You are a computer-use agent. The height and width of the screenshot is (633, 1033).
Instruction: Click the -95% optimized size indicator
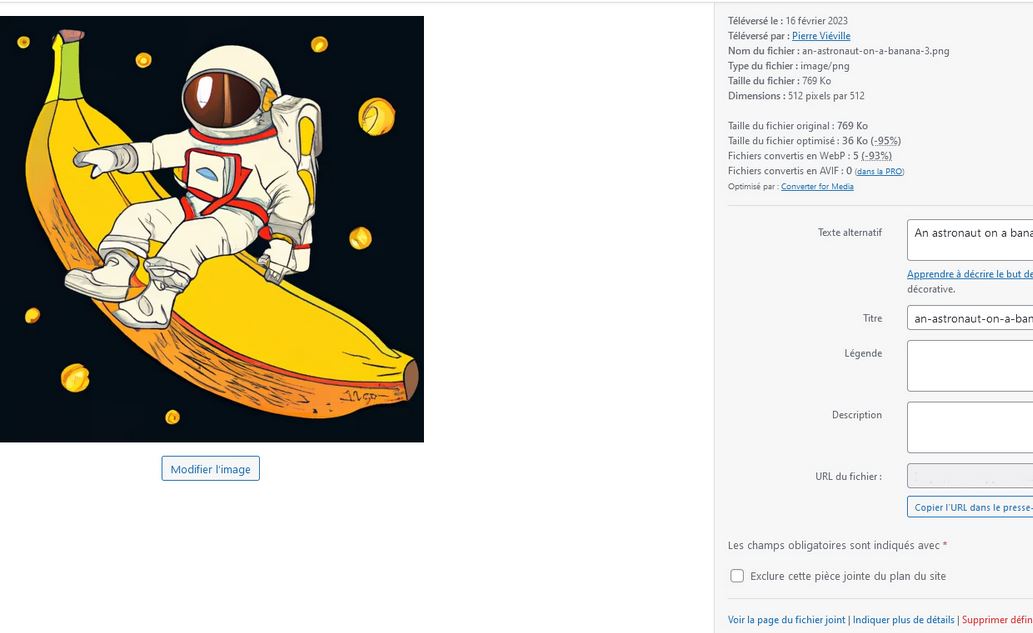tap(885, 141)
